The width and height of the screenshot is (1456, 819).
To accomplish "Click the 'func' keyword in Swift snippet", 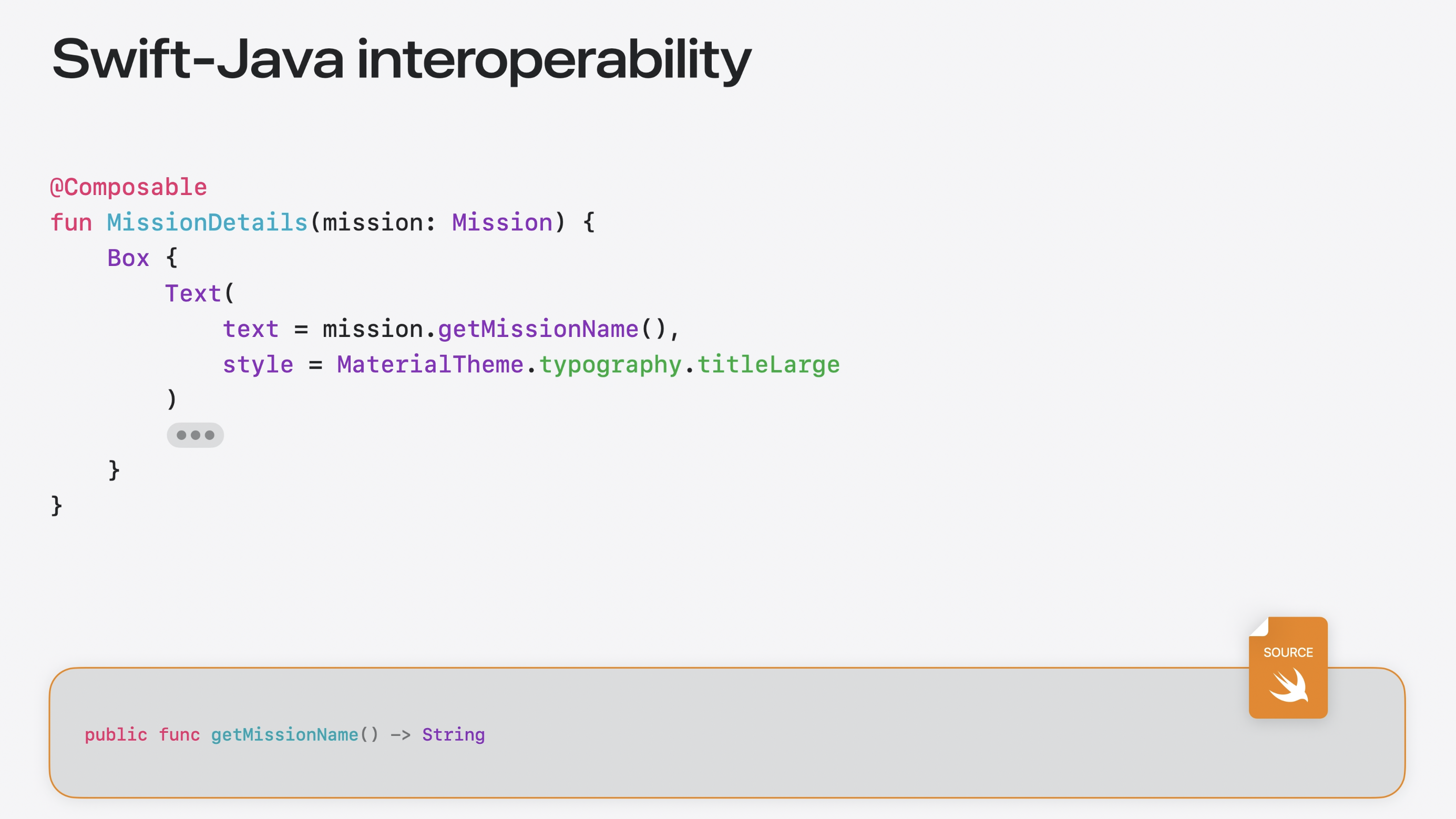I will [179, 735].
